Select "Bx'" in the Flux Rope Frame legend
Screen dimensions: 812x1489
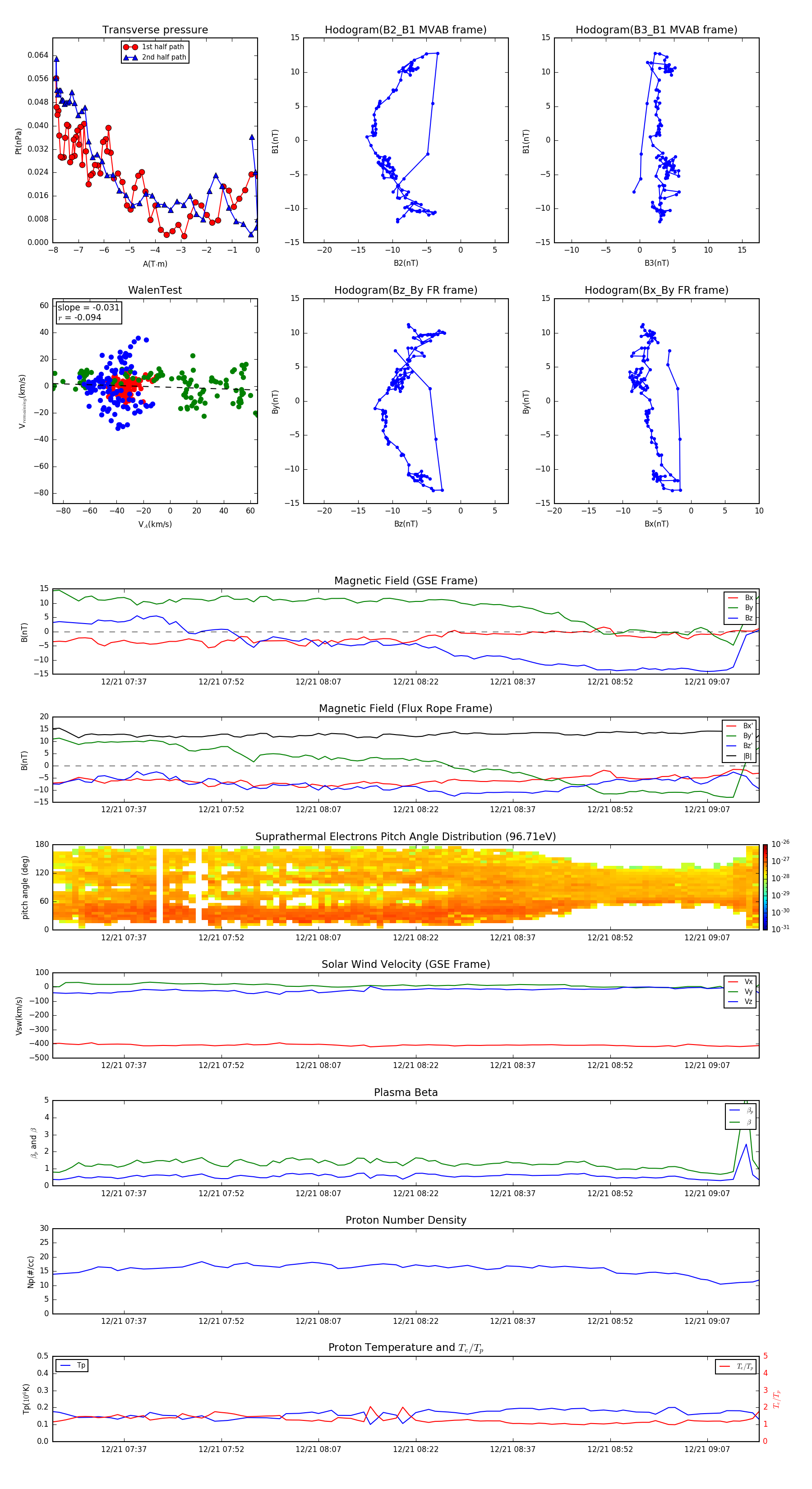pyautogui.click(x=740, y=726)
